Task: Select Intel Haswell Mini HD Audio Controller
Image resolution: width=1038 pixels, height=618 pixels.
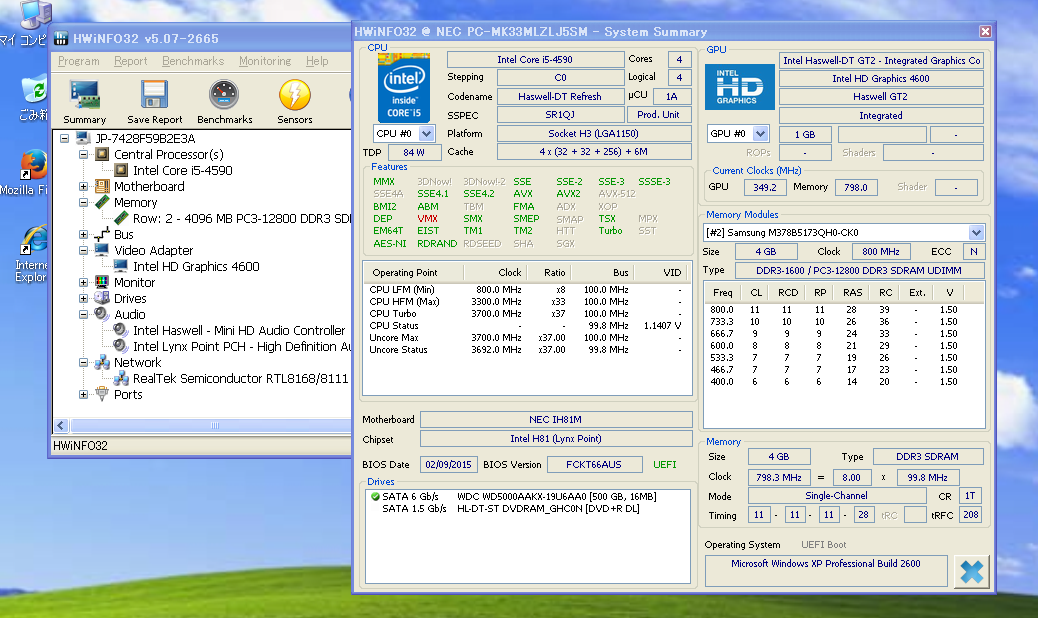Action: 239,330
